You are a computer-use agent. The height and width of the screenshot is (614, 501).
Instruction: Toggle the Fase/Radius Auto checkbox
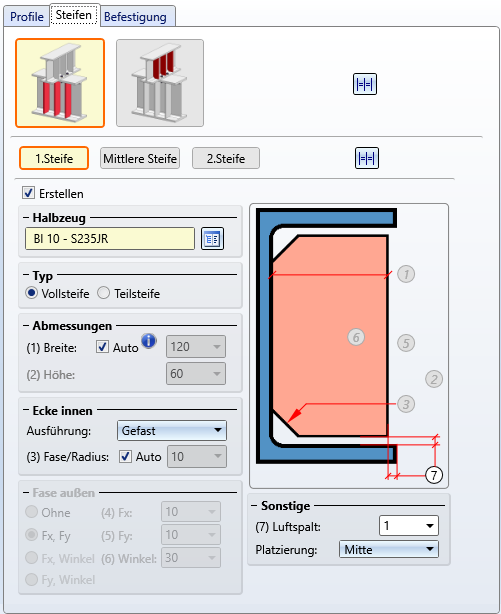[x=125, y=457]
